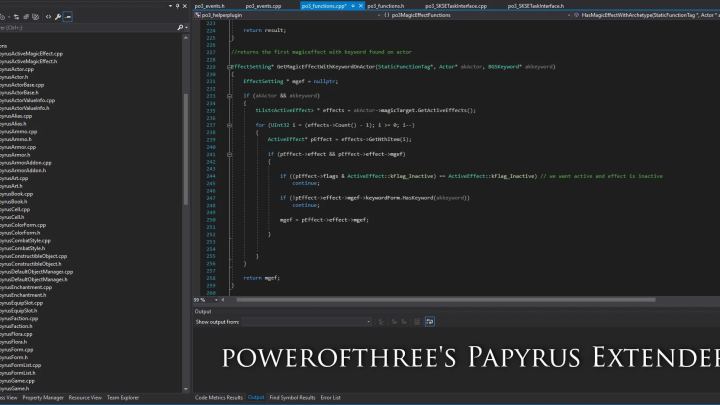720x405 pixels.
Task: Switch to the Team Explorer tab
Action: pyautogui.click(x=123, y=398)
